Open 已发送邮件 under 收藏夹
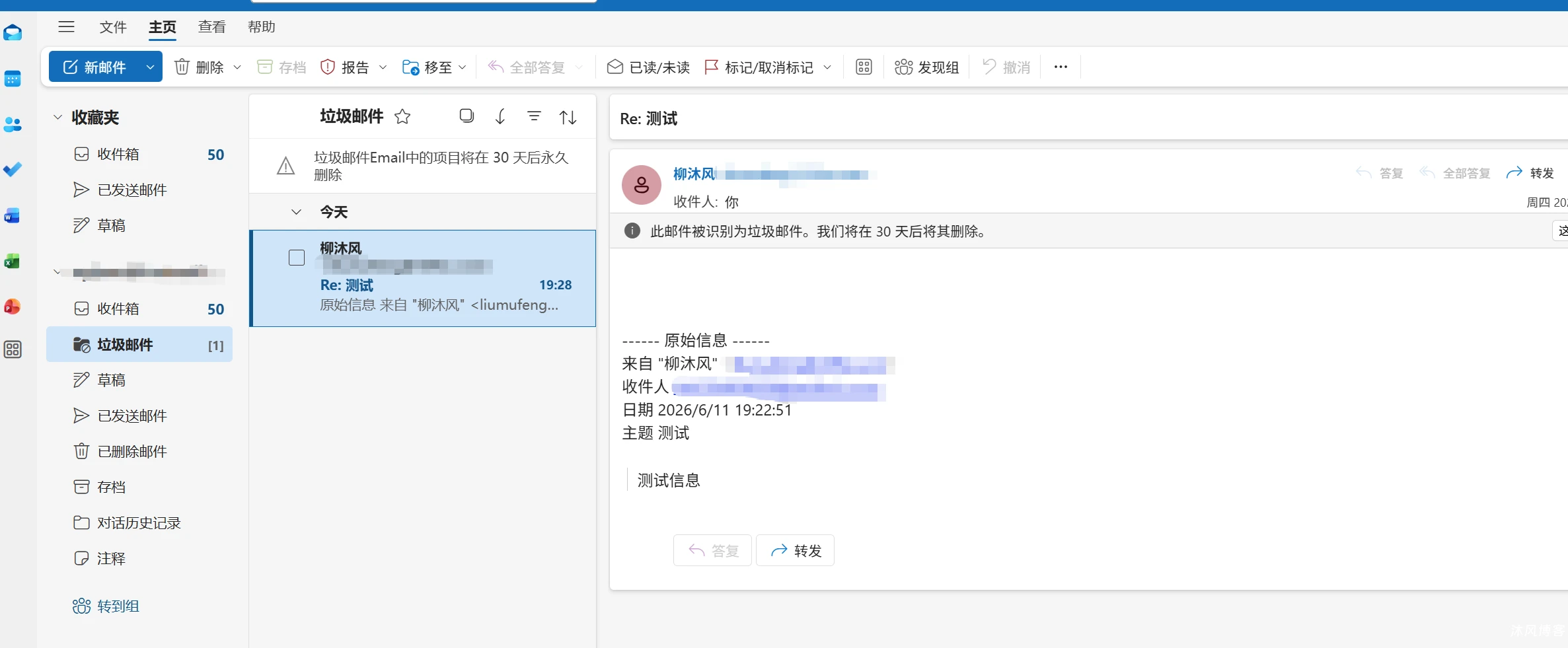 point(139,190)
